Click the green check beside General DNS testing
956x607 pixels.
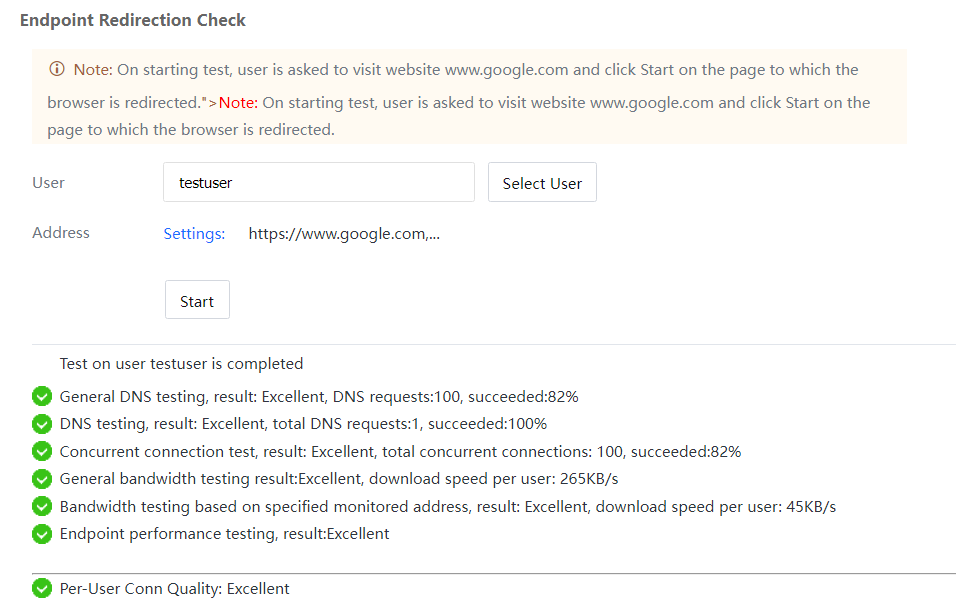tap(42, 397)
